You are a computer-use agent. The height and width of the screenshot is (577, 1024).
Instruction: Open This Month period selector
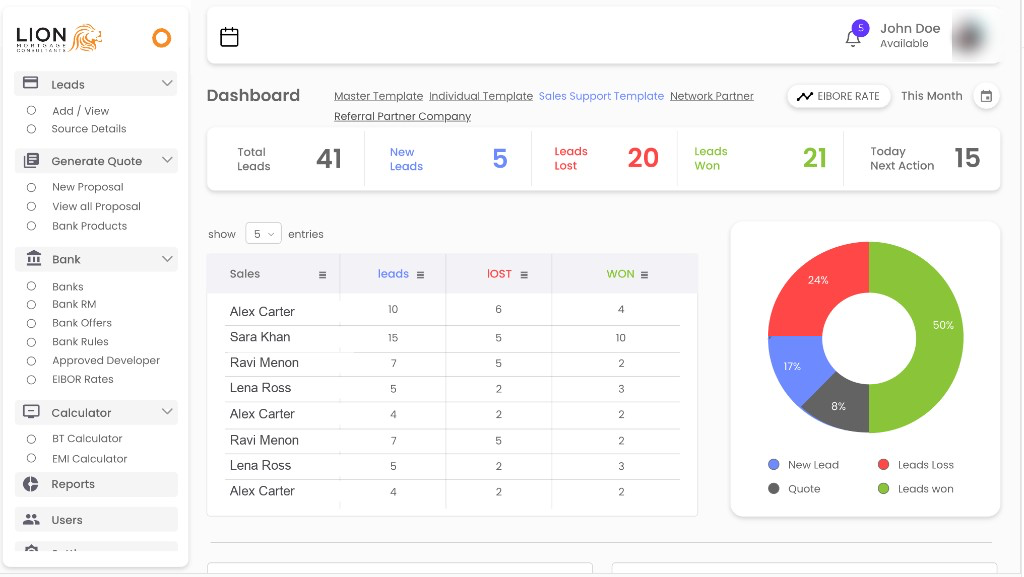(x=931, y=96)
